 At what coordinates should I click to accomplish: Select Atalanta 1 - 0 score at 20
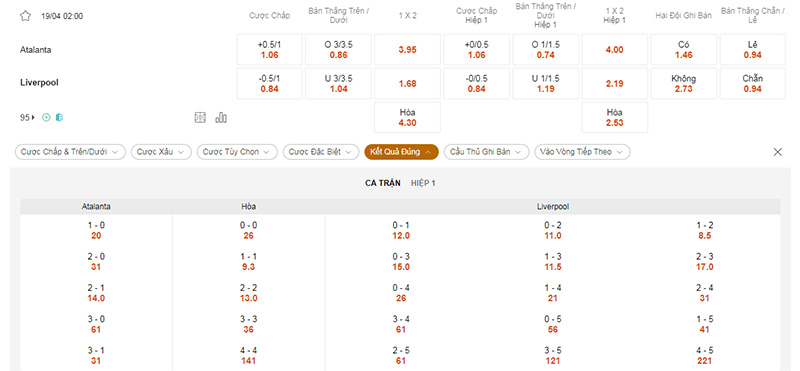(96, 231)
